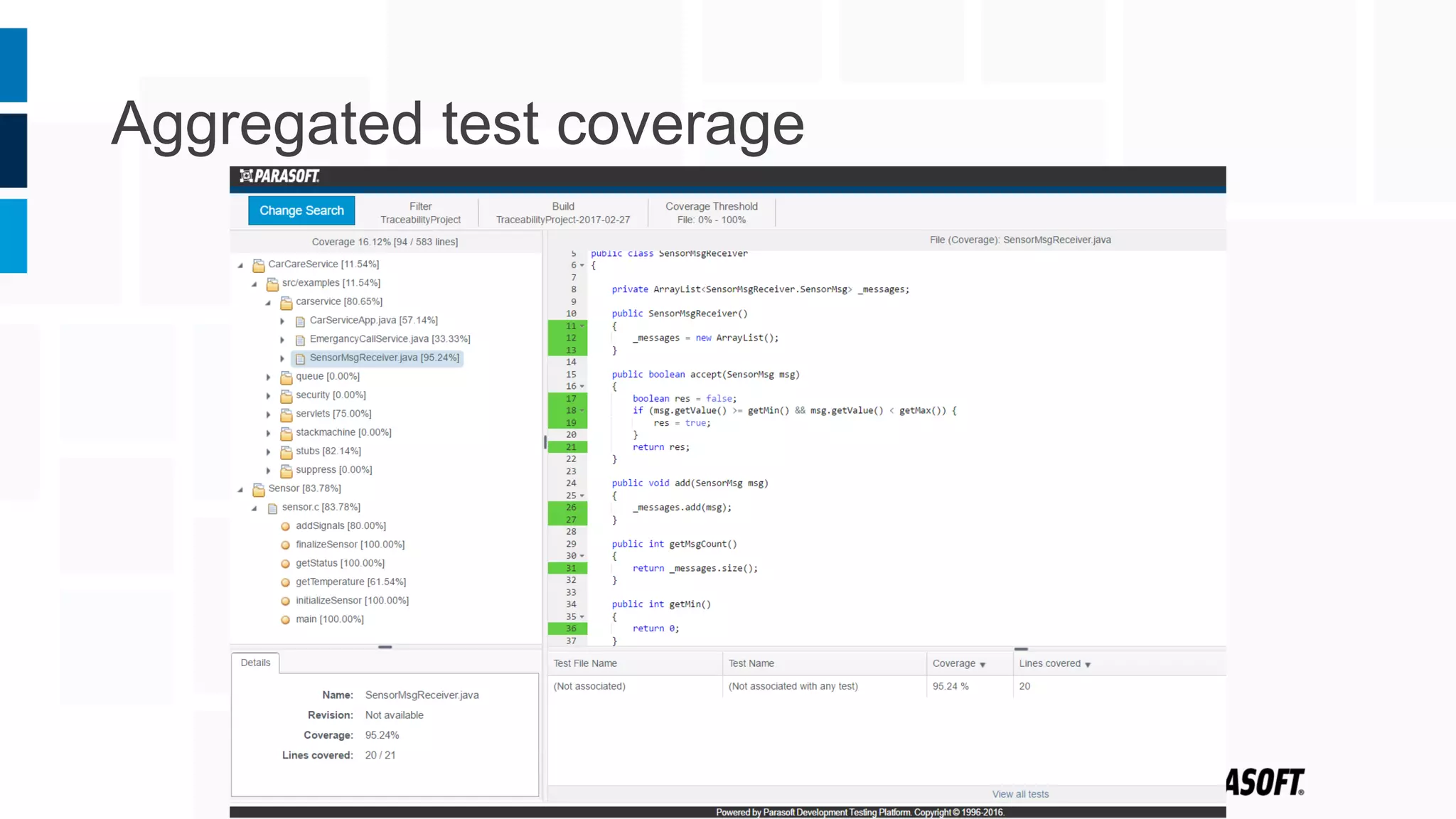Image resolution: width=1456 pixels, height=819 pixels.
Task: Expand the suppress folder node
Action: pyautogui.click(x=268, y=471)
